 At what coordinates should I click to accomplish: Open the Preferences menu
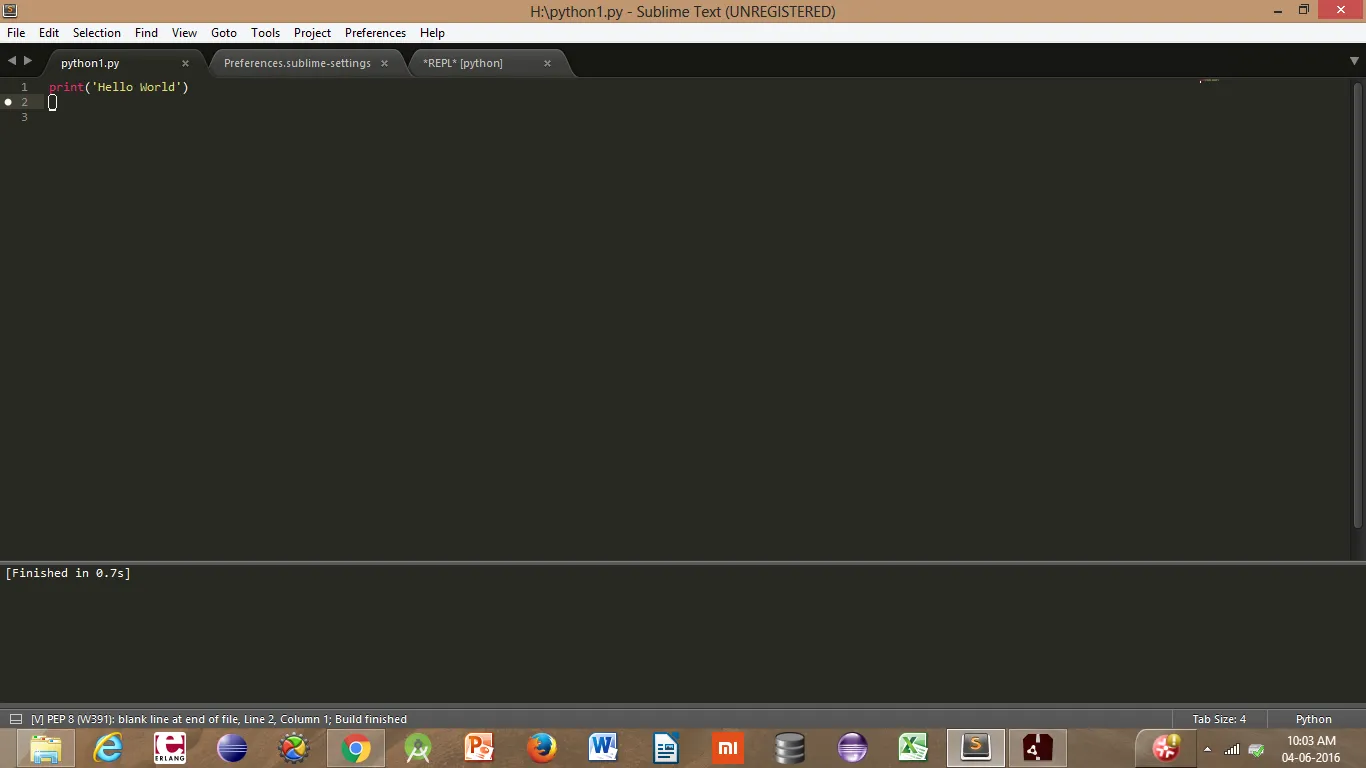point(375,33)
